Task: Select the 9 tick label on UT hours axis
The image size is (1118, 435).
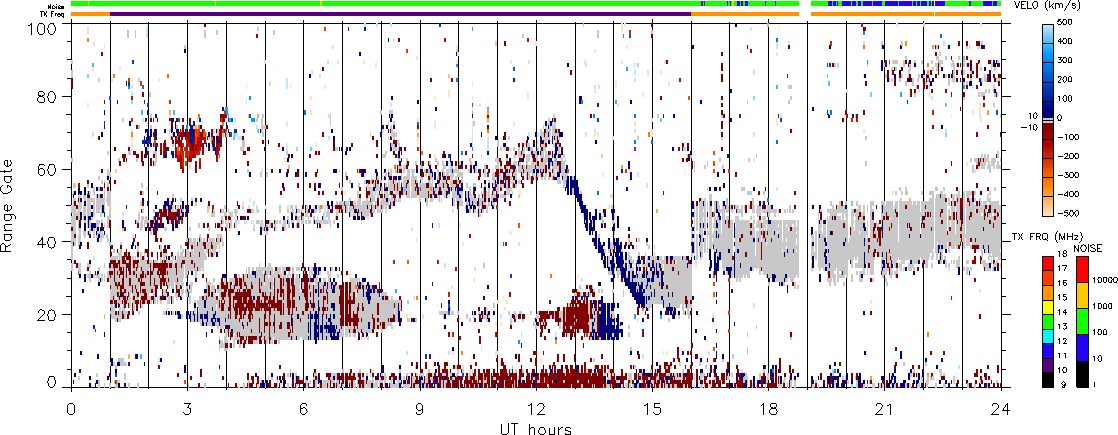Action: [x=420, y=409]
